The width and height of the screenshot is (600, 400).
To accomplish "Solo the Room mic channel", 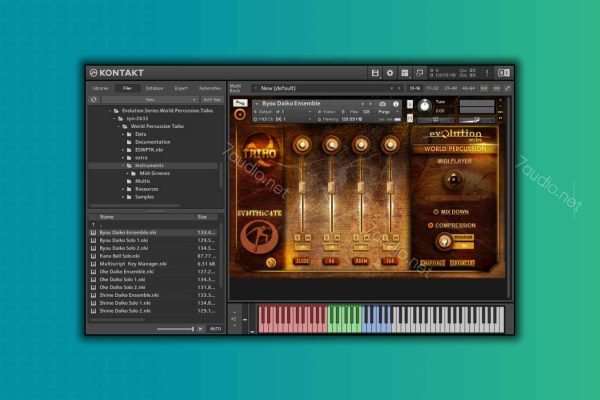I will (356, 238).
